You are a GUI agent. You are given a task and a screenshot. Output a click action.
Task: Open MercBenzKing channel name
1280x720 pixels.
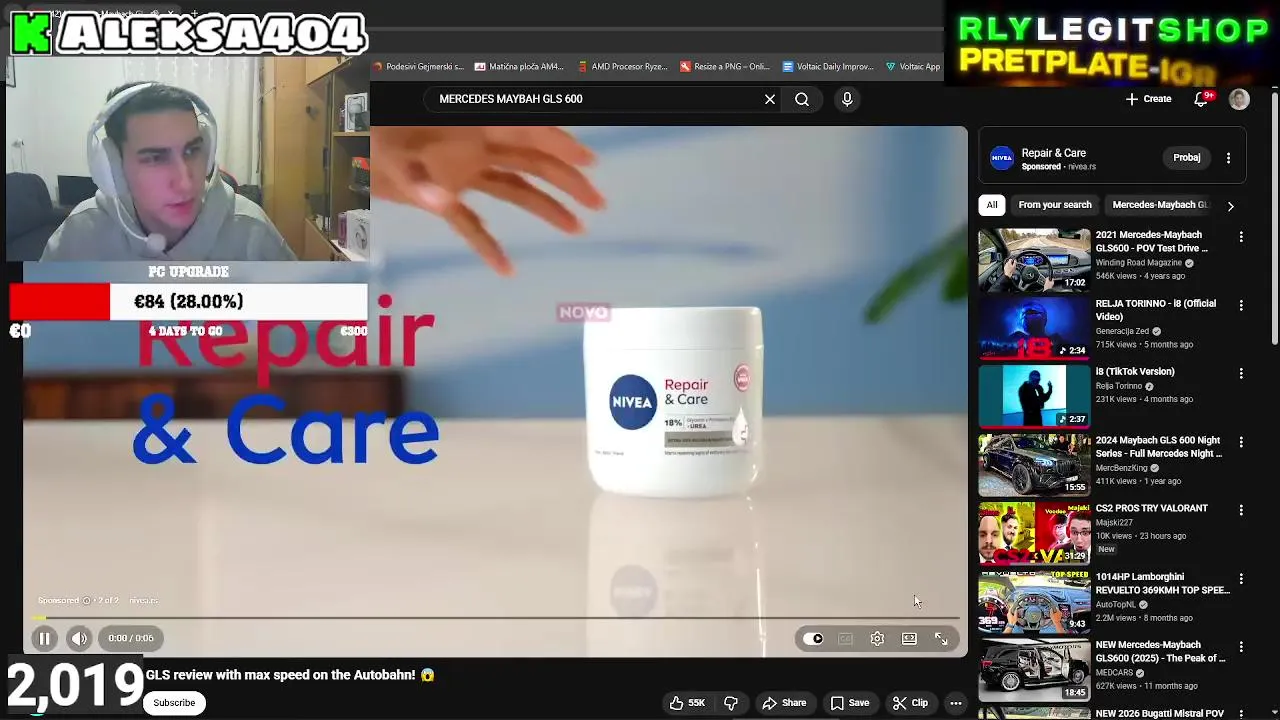1121,468
